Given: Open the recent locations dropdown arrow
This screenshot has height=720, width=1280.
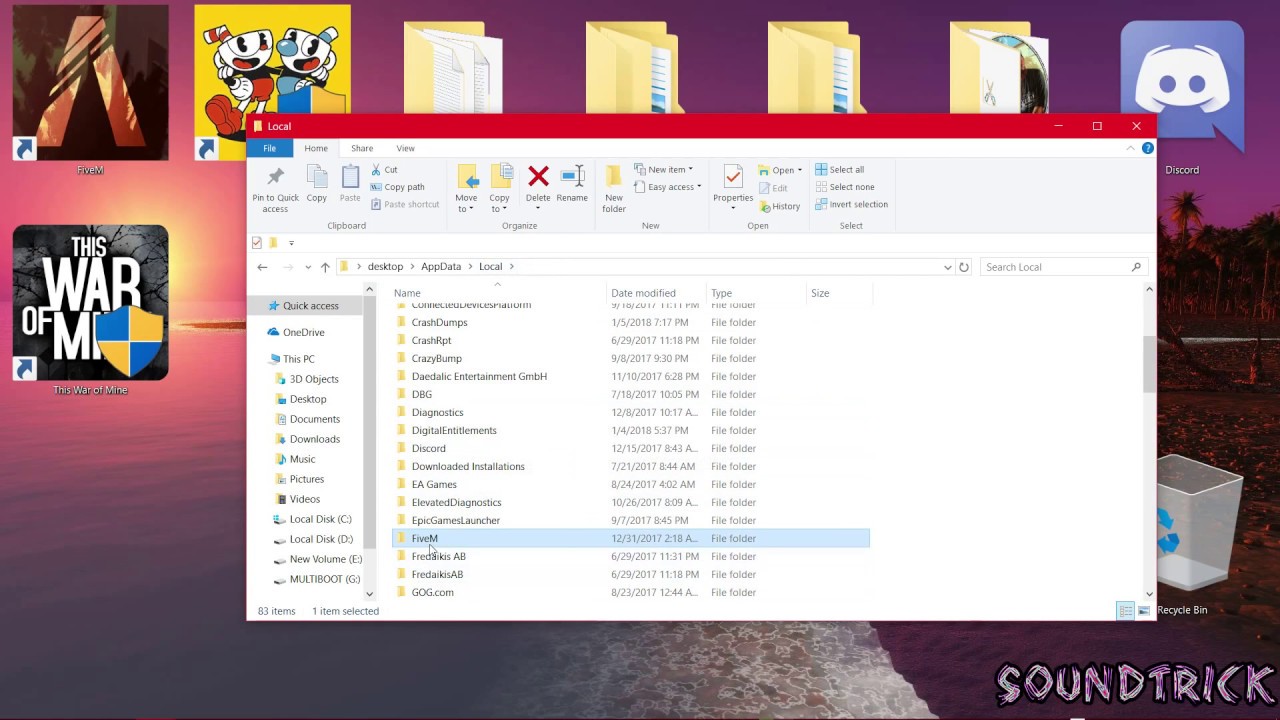Looking at the screenshot, I should coord(307,267).
